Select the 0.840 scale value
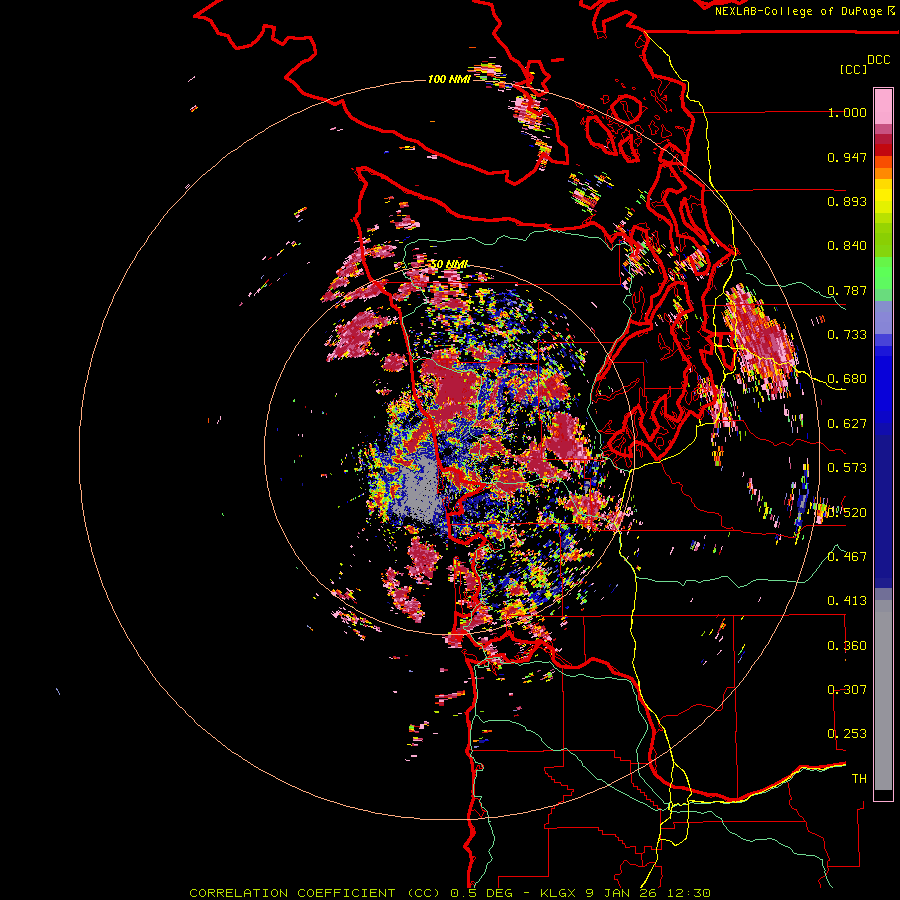This screenshot has width=900, height=900. pos(847,246)
